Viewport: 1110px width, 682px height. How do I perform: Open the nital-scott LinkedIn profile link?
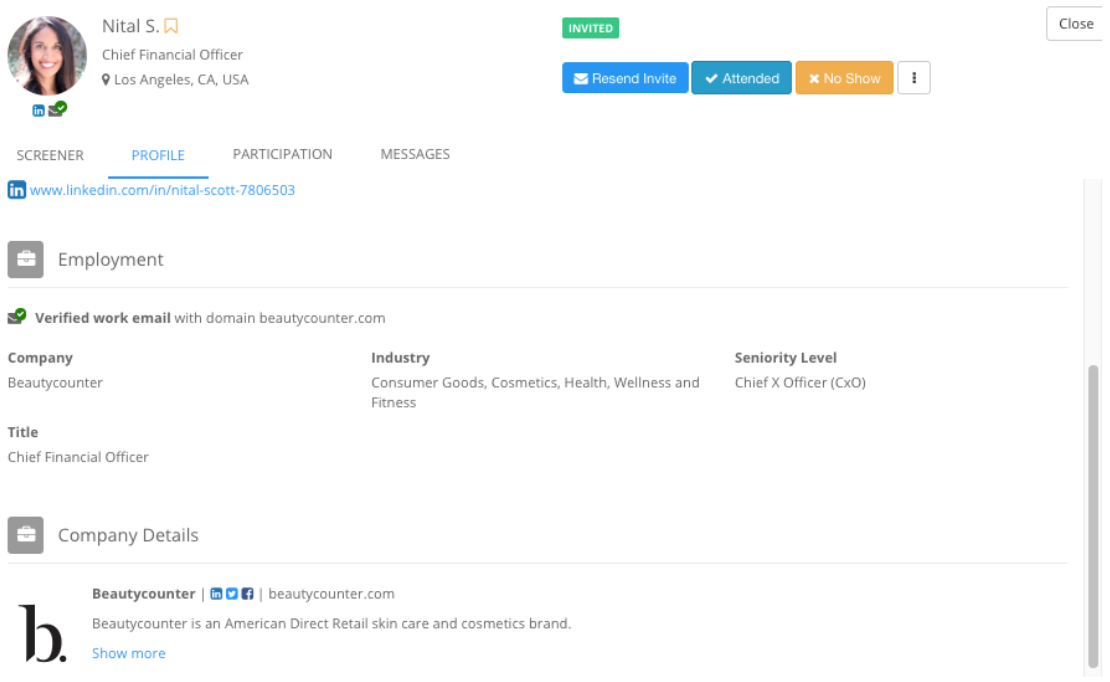pyautogui.click(x=162, y=190)
